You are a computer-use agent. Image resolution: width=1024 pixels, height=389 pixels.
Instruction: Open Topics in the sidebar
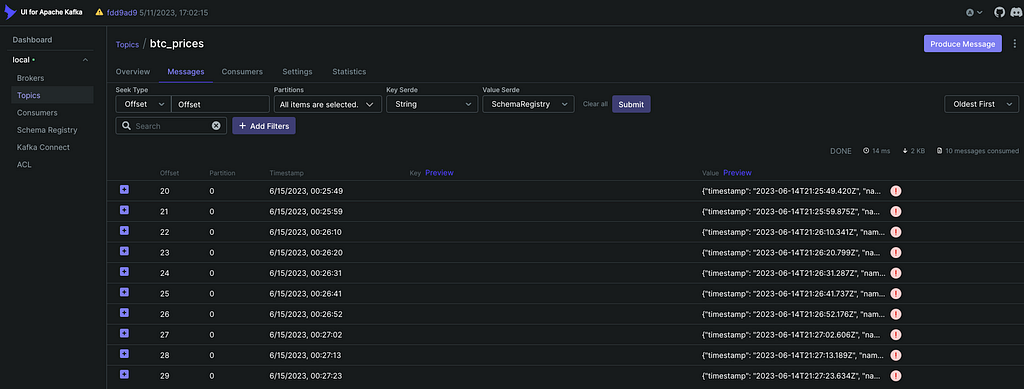pos(52,95)
